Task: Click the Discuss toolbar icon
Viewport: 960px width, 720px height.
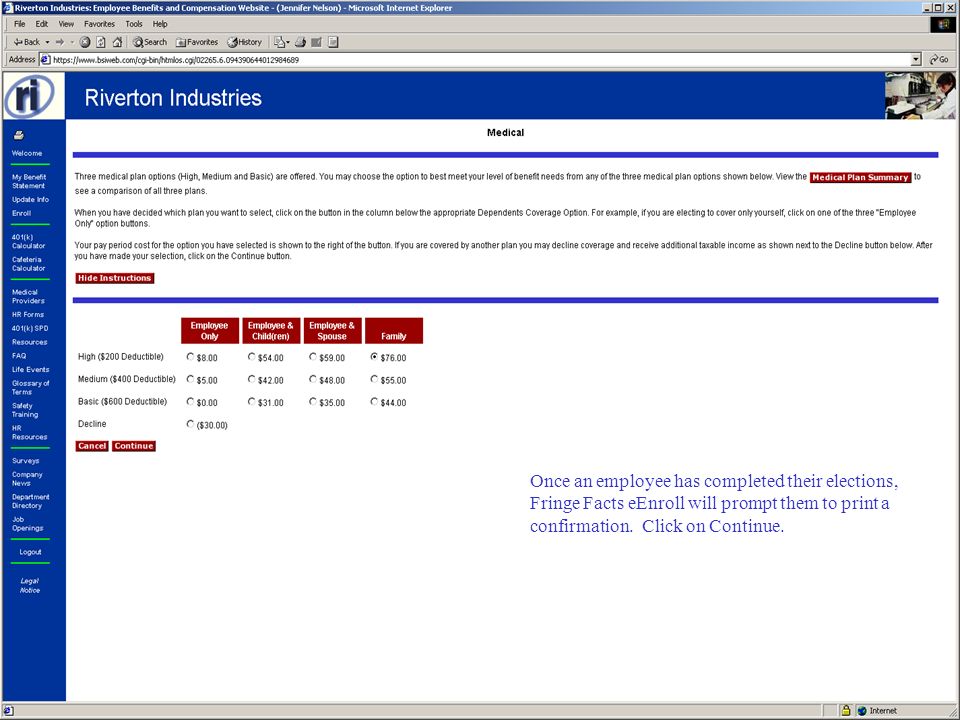Action: click(x=333, y=42)
